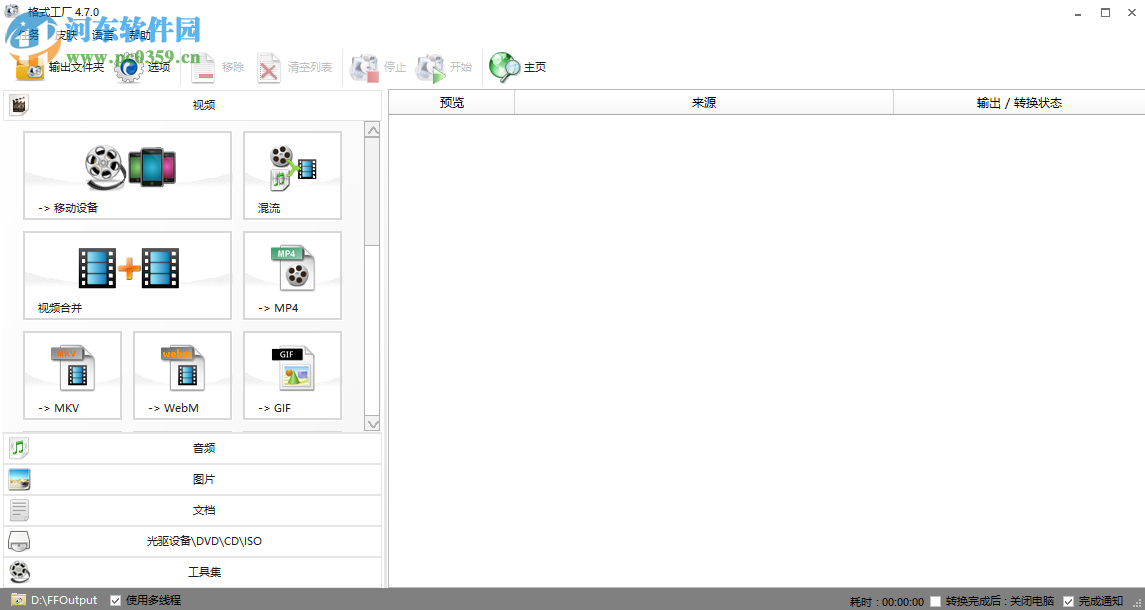This screenshot has height=610, width=1145.
Task: Click the optical drive category icon
Action: pos(20,541)
